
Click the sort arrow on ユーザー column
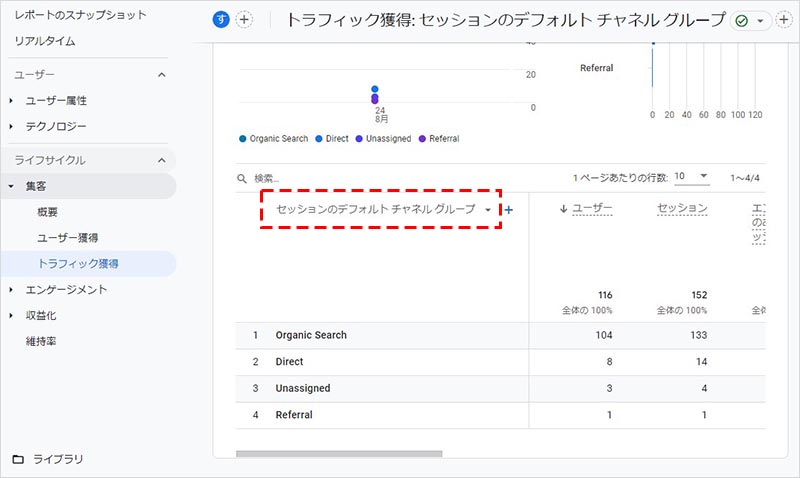[563, 208]
